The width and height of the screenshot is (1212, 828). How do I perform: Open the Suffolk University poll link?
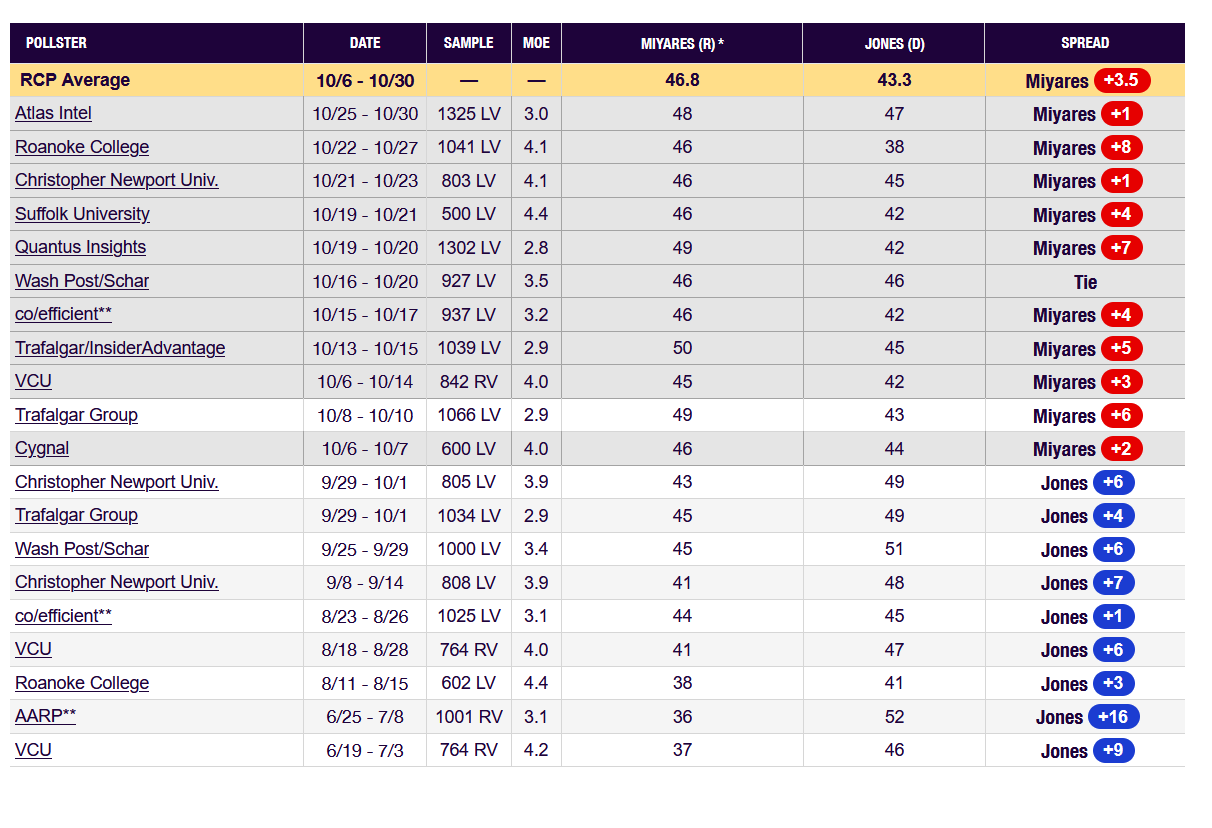click(x=82, y=214)
